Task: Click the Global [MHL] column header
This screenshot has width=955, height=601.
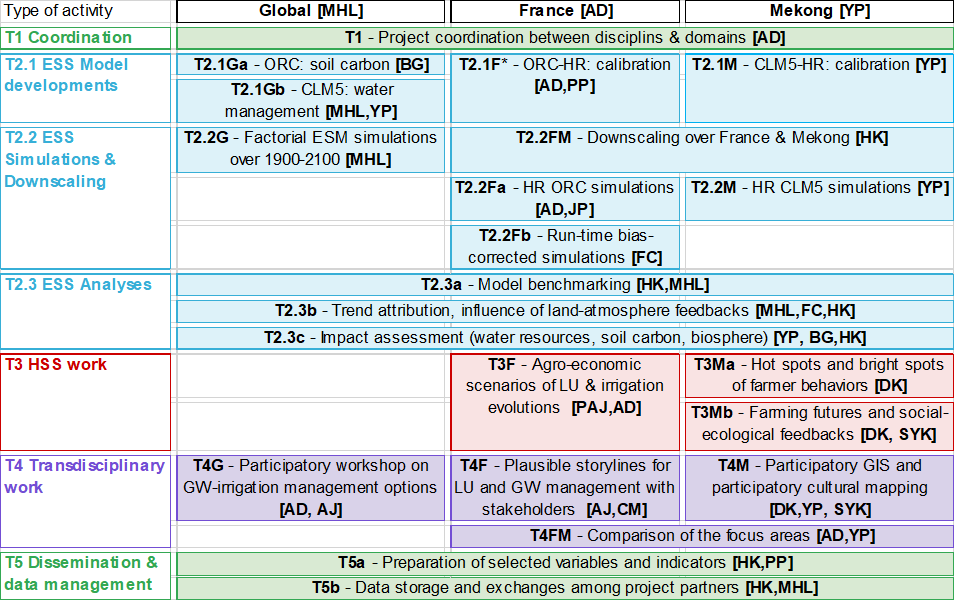Action: coord(310,12)
